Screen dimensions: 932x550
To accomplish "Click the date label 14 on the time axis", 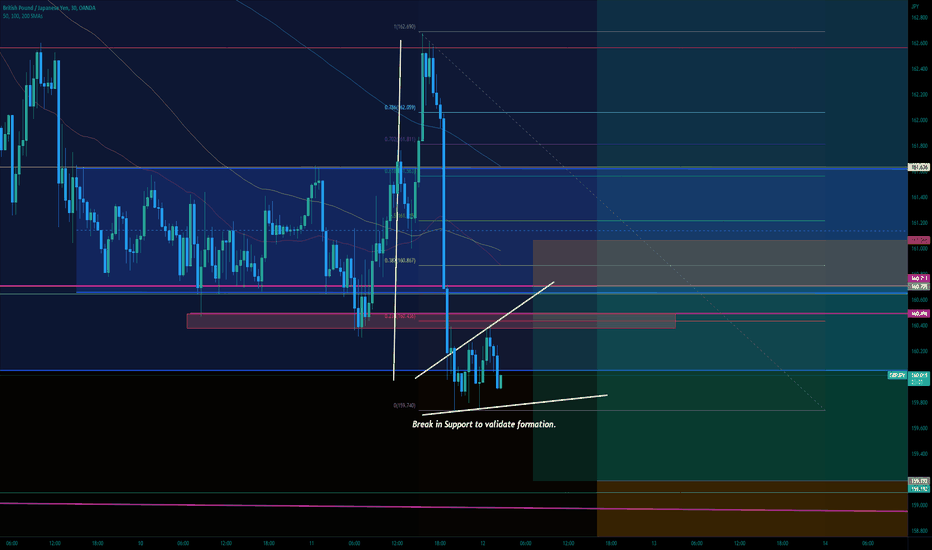I will (825, 543).
